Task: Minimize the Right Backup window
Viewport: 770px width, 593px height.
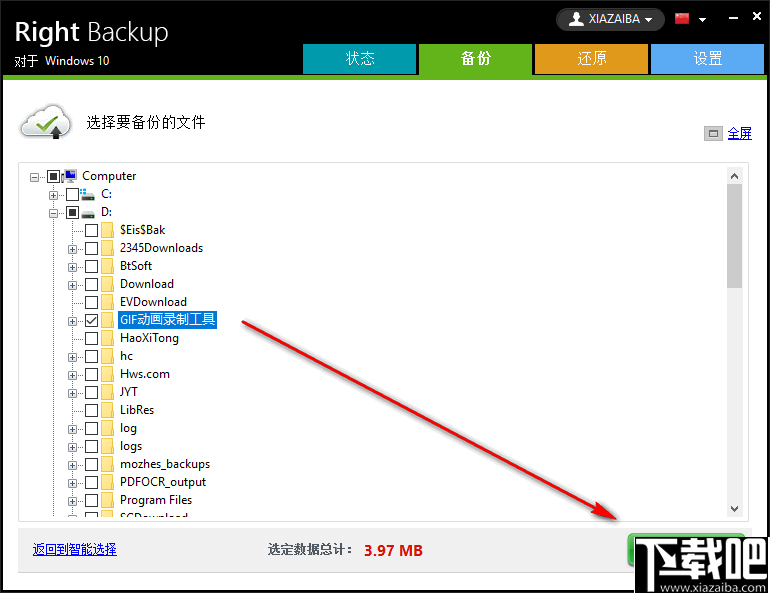Action: pos(734,18)
